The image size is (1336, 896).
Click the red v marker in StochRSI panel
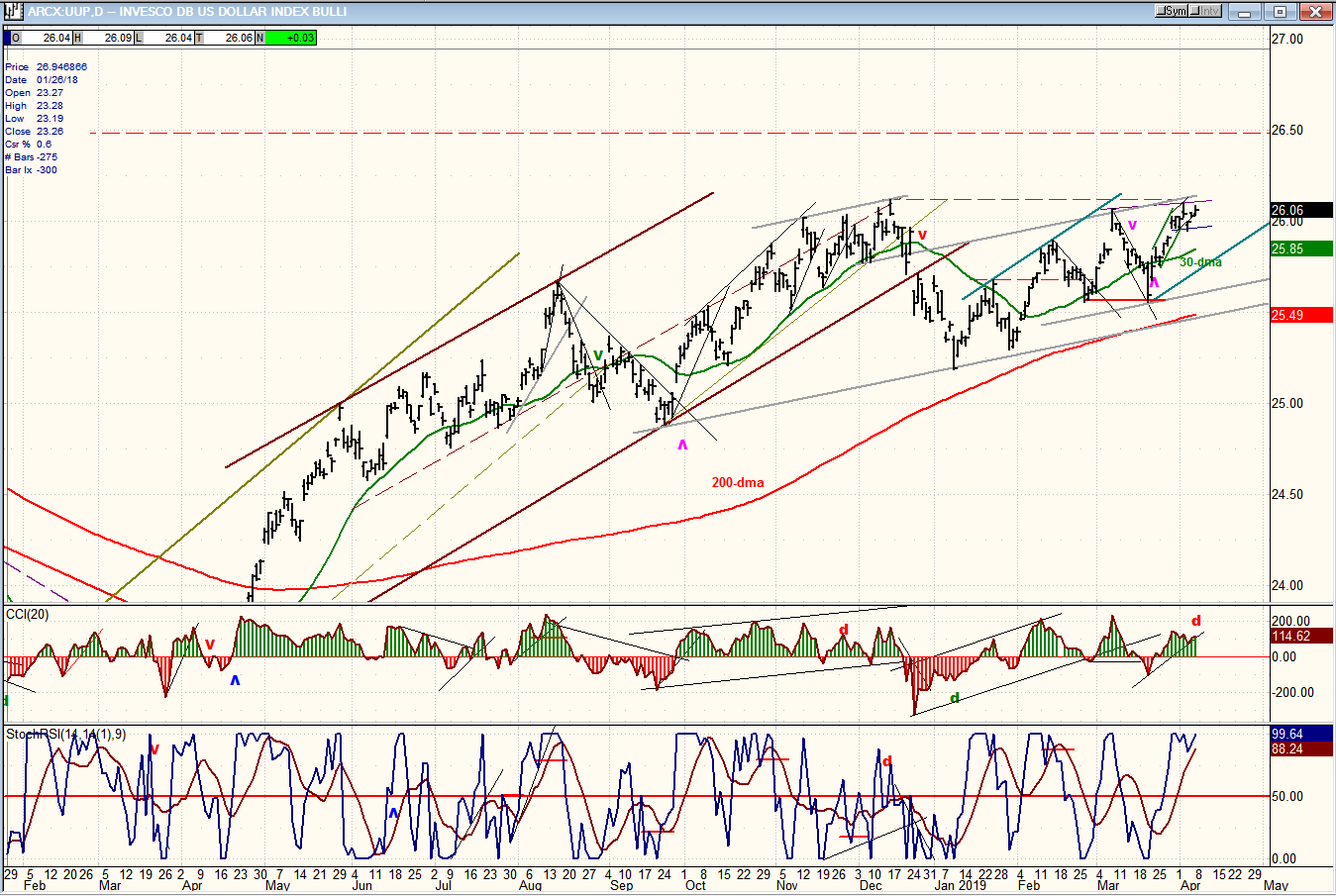(154, 749)
